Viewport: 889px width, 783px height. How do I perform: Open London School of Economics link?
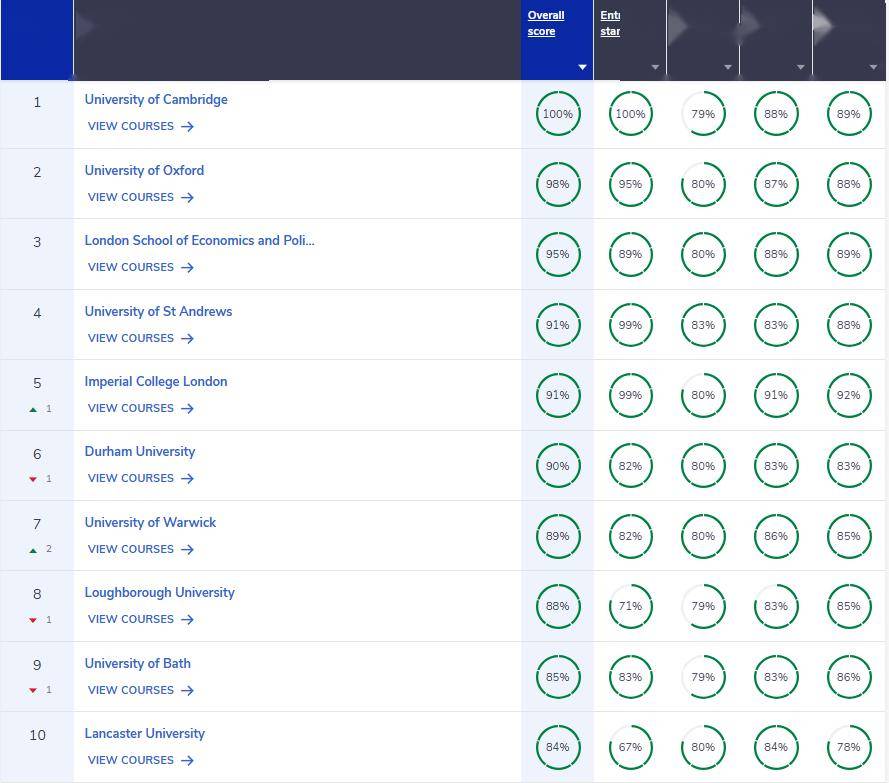tap(200, 240)
